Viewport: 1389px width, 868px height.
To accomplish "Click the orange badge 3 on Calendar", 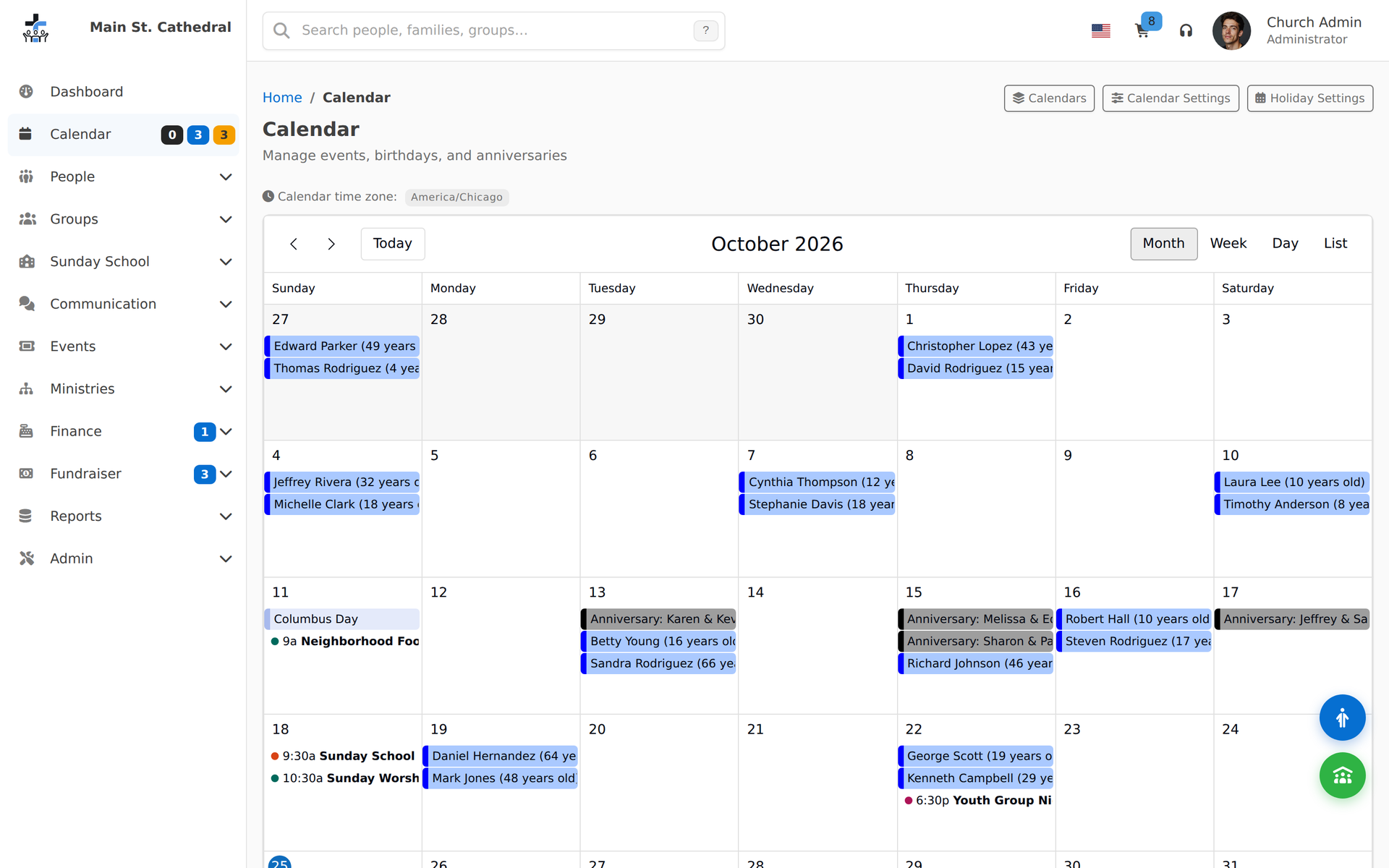I will [x=224, y=135].
